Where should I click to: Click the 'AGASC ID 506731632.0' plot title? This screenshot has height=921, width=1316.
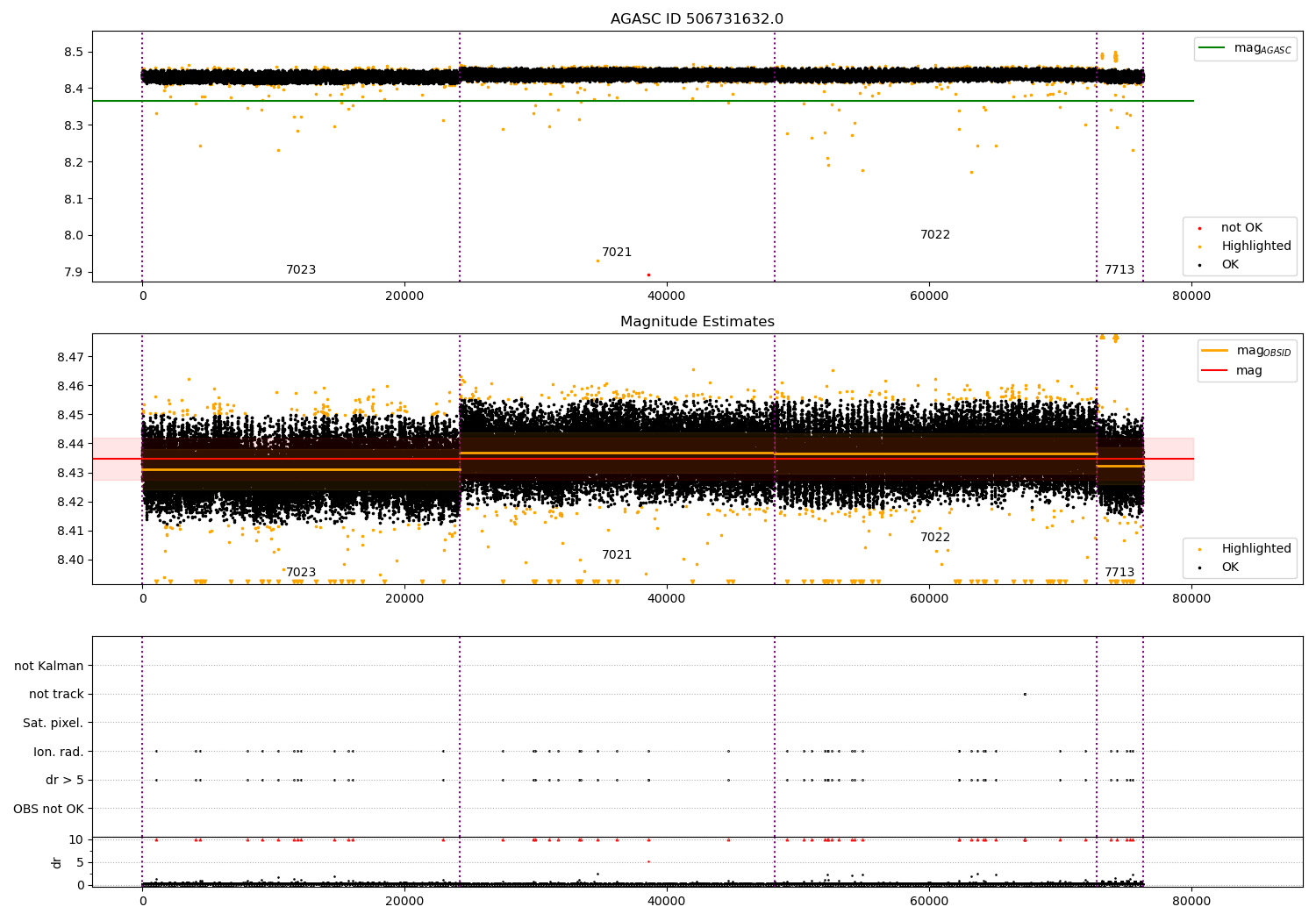(x=697, y=19)
